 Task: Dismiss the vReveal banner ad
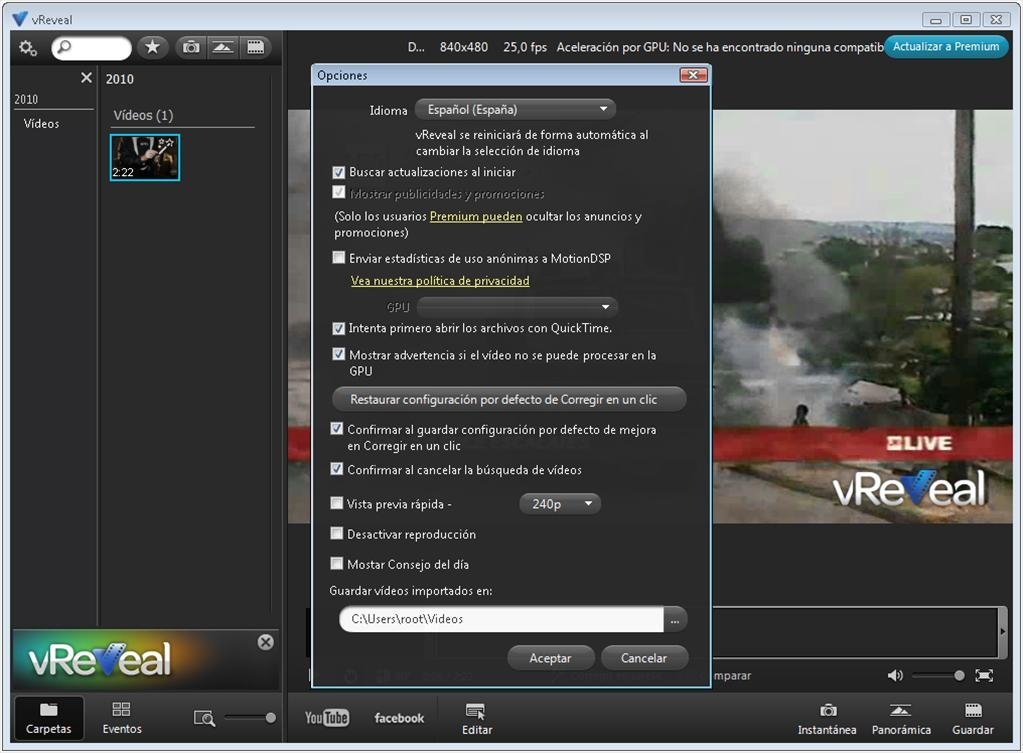tap(266, 642)
